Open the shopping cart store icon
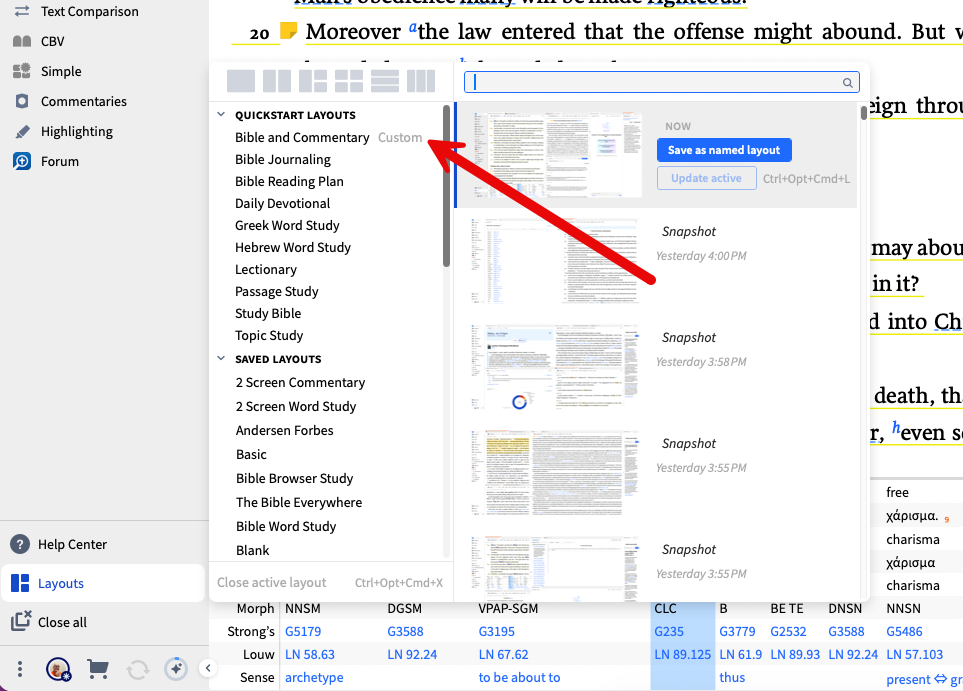This screenshot has height=691, width=963. click(x=98, y=669)
